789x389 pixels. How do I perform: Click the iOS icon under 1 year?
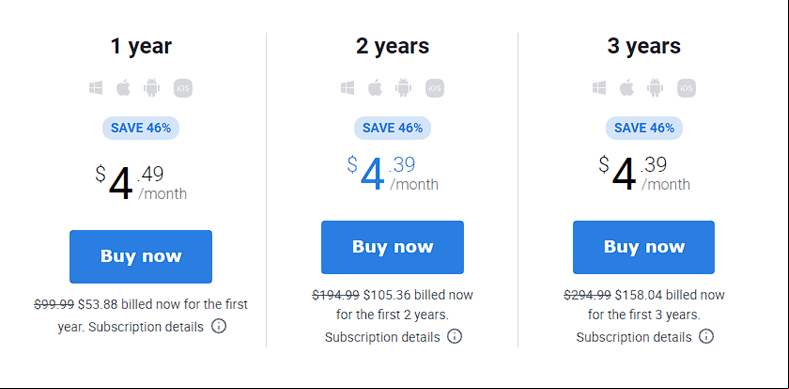[x=183, y=88]
